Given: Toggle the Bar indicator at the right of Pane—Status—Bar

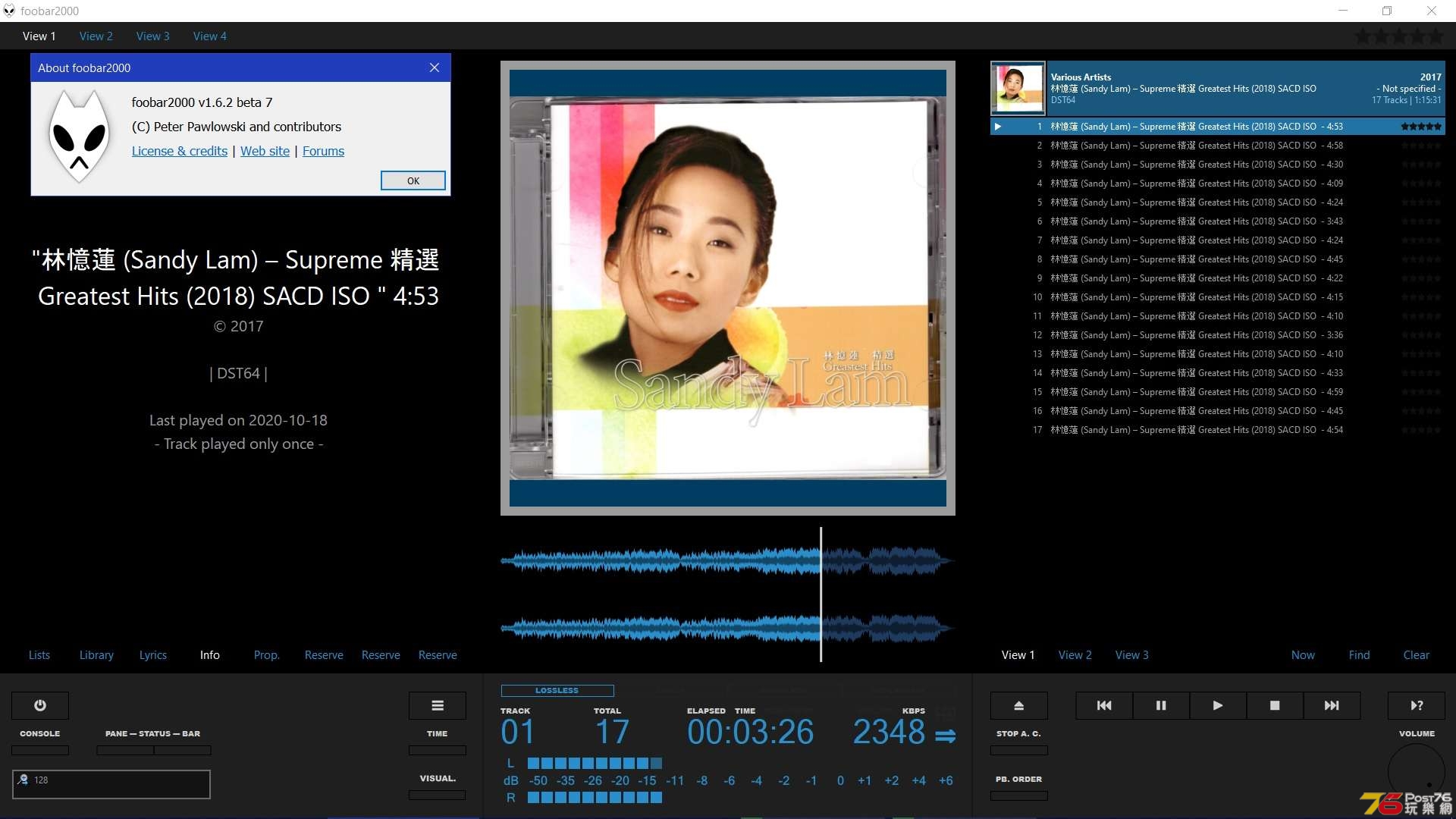Looking at the screenshot, I should (x=183, y=750).
